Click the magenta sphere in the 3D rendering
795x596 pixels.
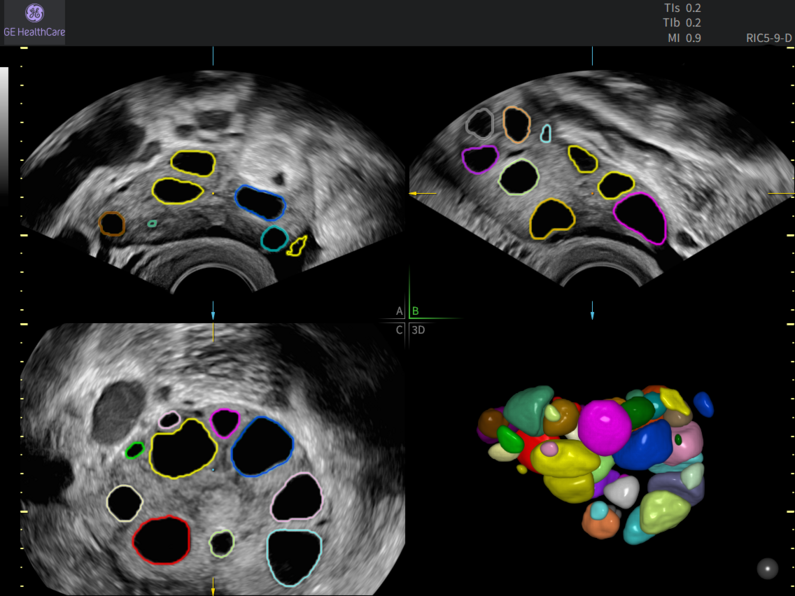click(604, 425)
